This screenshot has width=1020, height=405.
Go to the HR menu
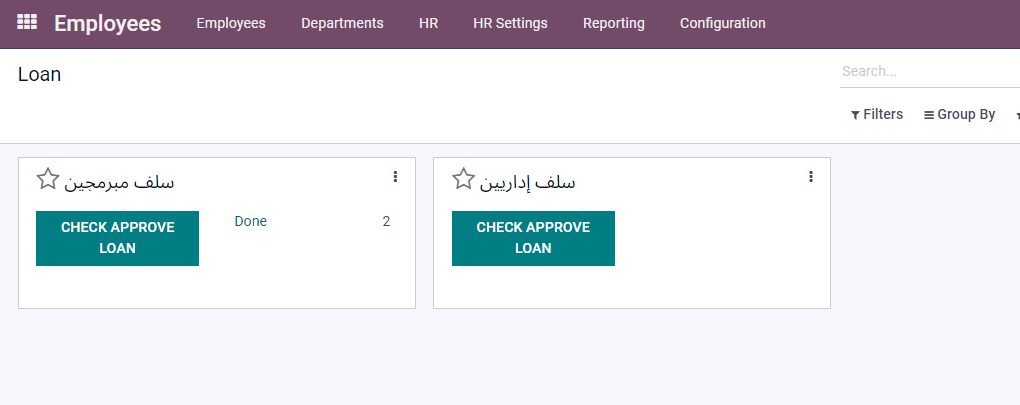pyautogui.click(x=428, y=23)
